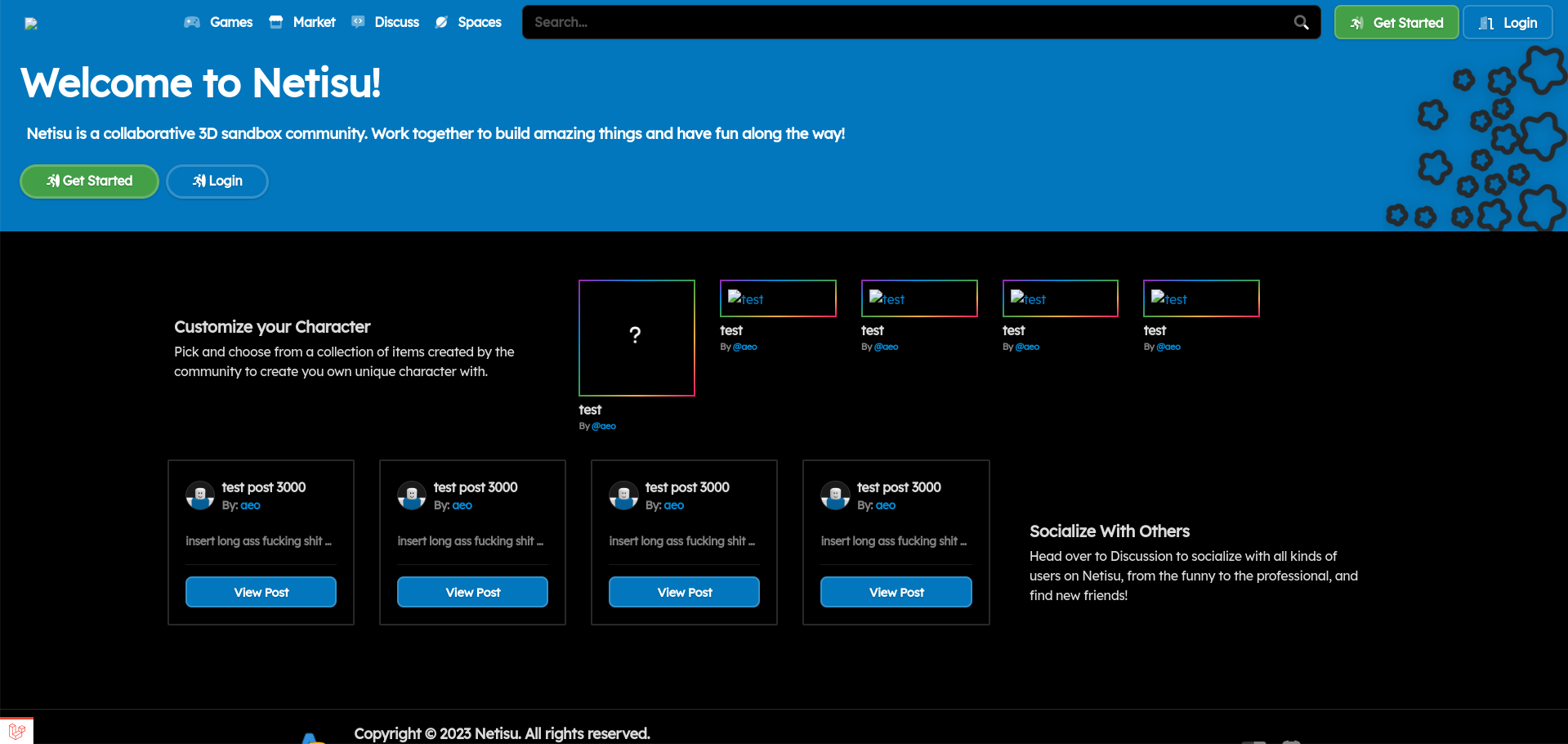Click the chat icon beside Discuss

(358, 22)
